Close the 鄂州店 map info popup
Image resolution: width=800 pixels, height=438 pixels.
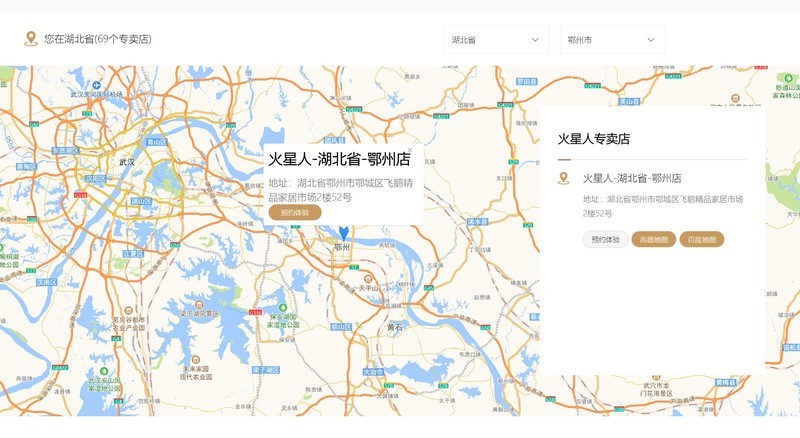tap(410, 150)
